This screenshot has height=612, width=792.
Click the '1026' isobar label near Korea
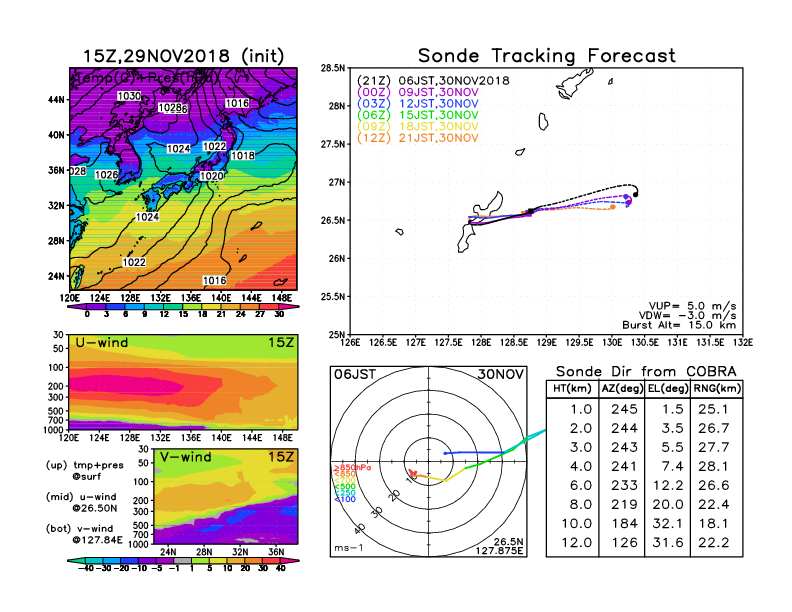click(107, 175)
